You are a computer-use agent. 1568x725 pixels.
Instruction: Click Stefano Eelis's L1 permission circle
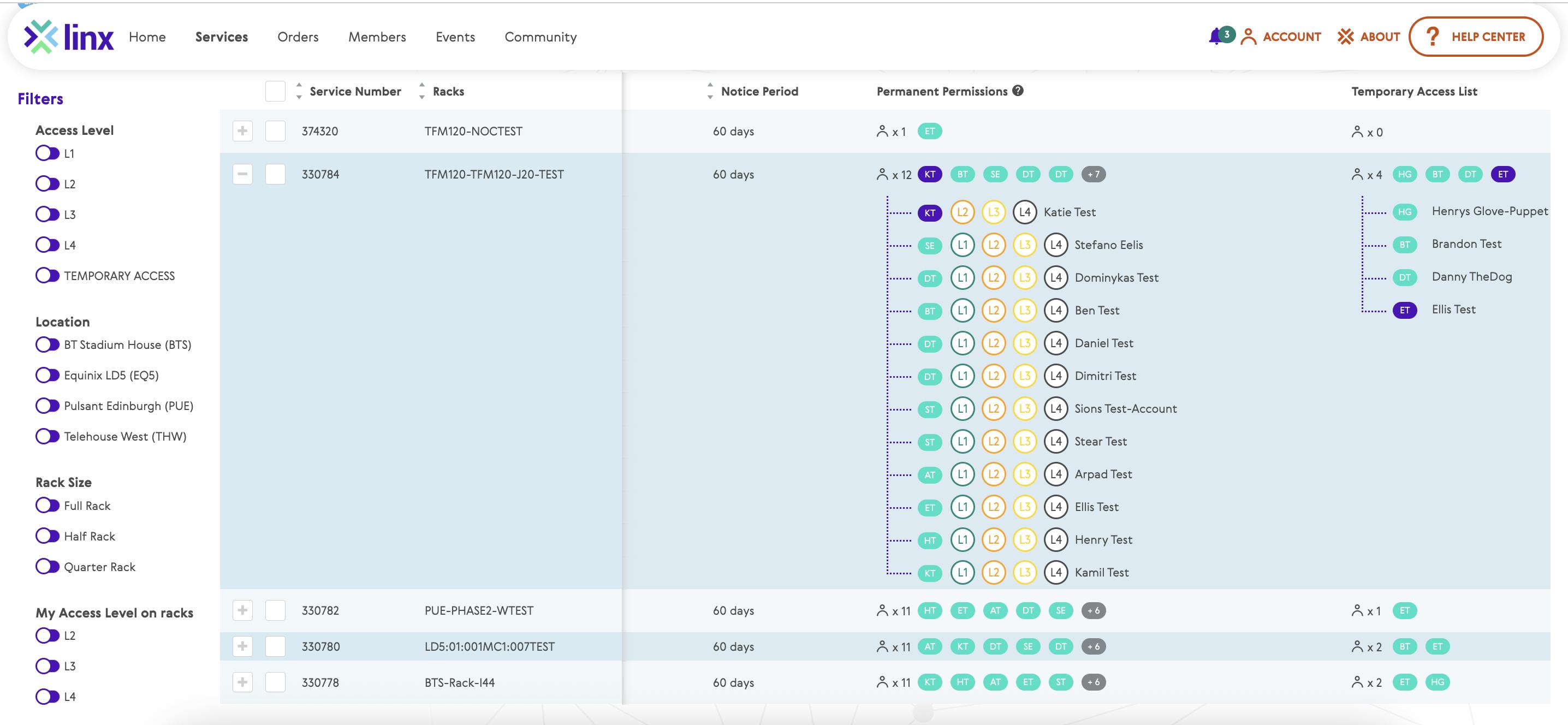tap(963, 245)
